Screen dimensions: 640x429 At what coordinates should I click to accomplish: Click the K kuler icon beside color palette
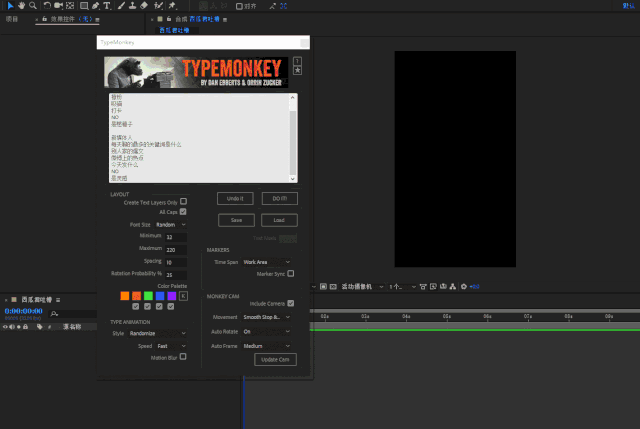tap(183, 296)
